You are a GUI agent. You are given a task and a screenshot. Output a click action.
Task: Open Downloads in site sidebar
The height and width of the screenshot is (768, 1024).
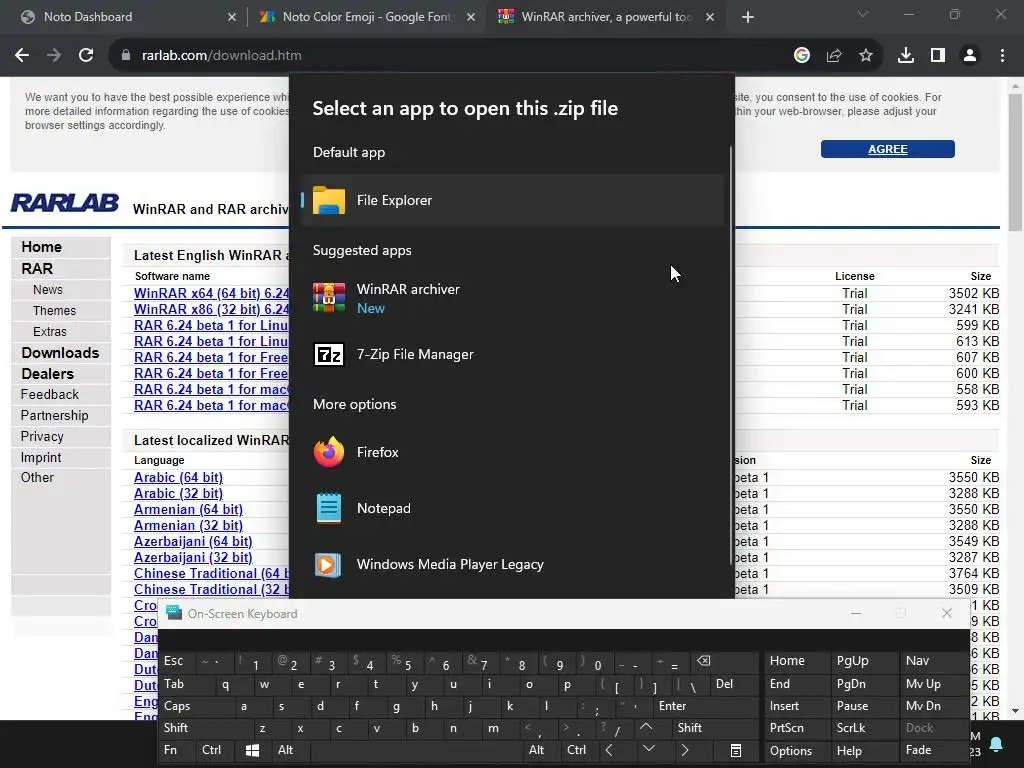click(60, 353)
